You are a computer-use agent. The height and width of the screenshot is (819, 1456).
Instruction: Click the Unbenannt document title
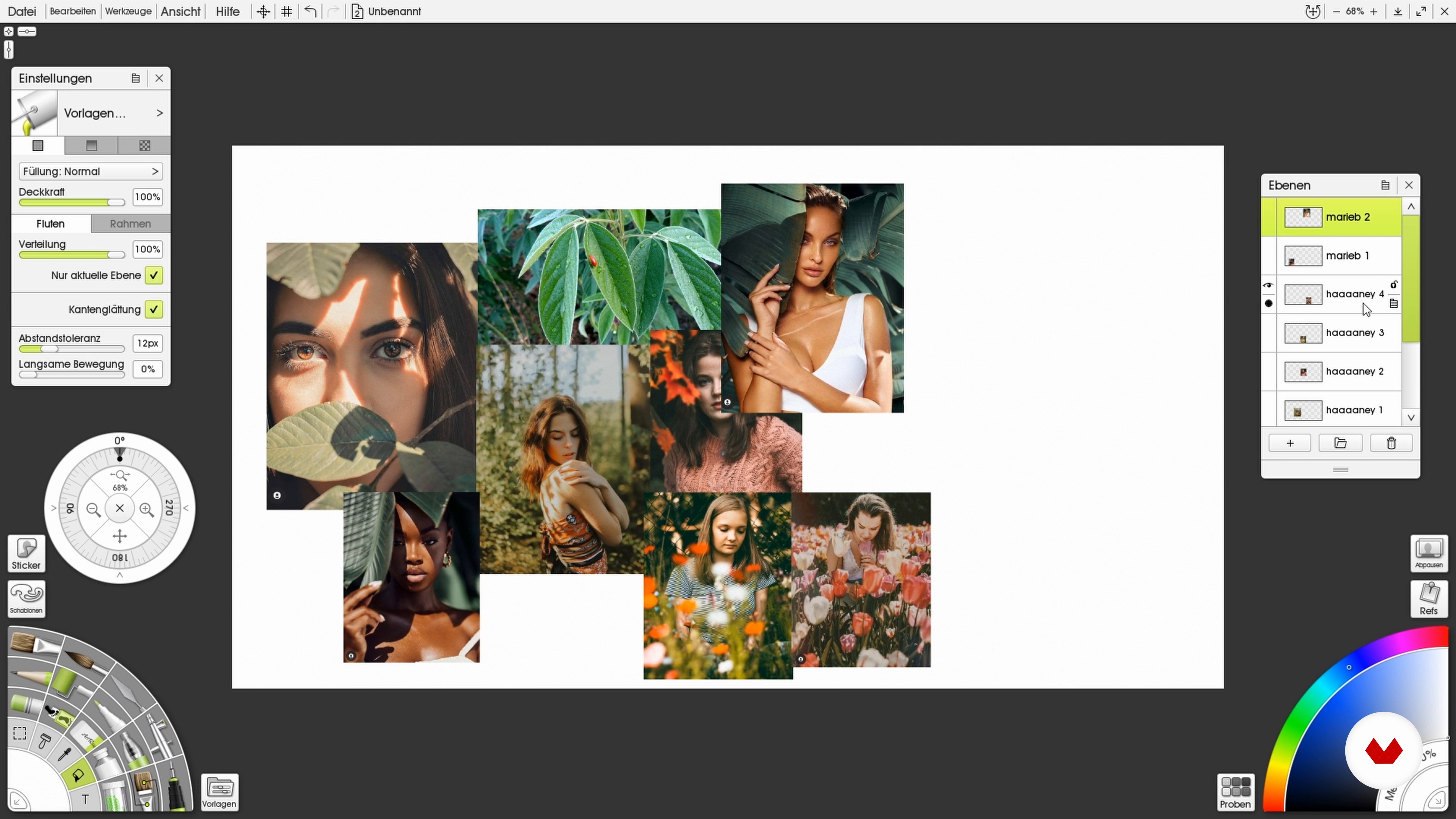coord(394,11)
